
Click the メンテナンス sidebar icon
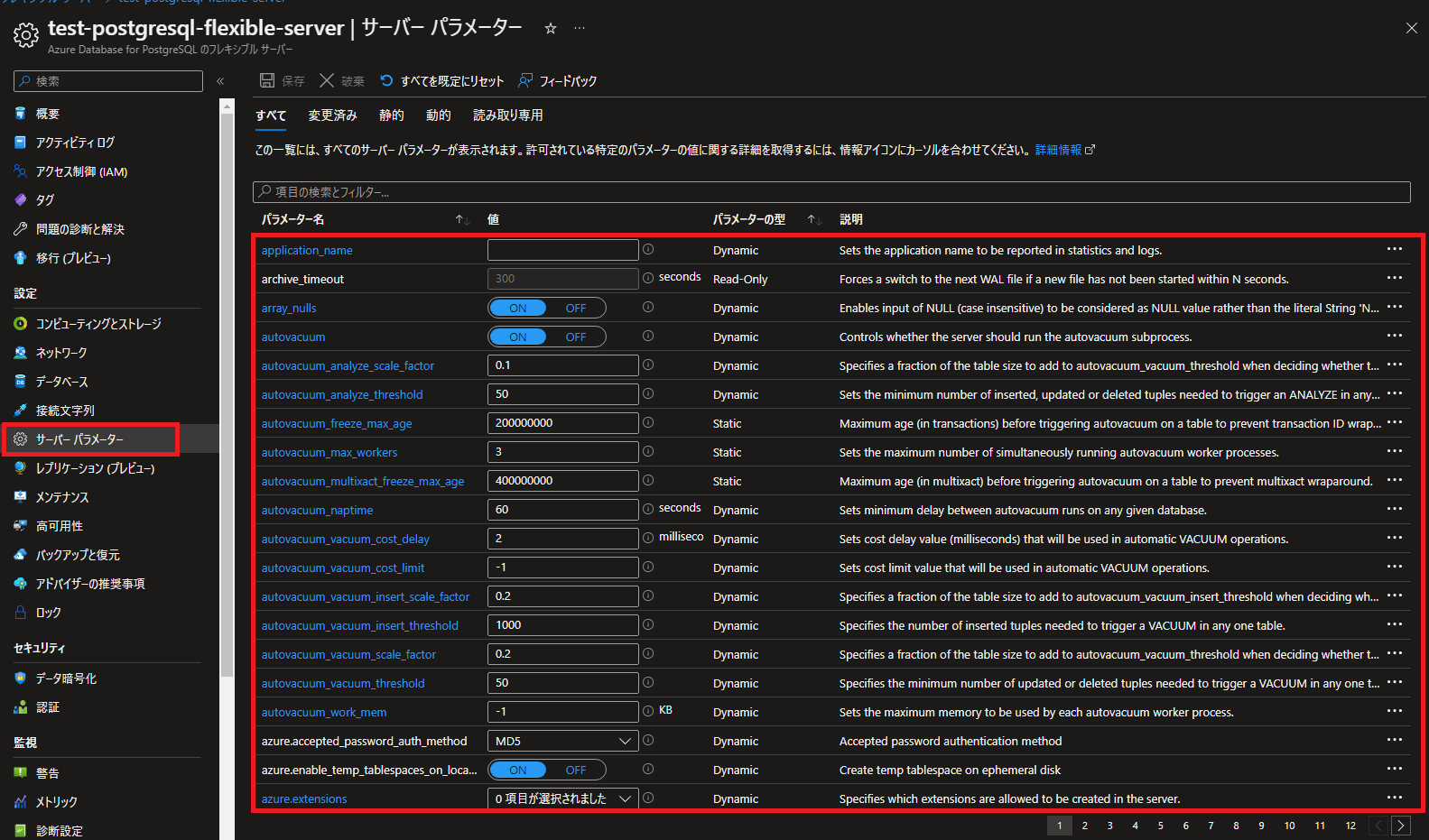pyautogui.click(x=21, y=497)
